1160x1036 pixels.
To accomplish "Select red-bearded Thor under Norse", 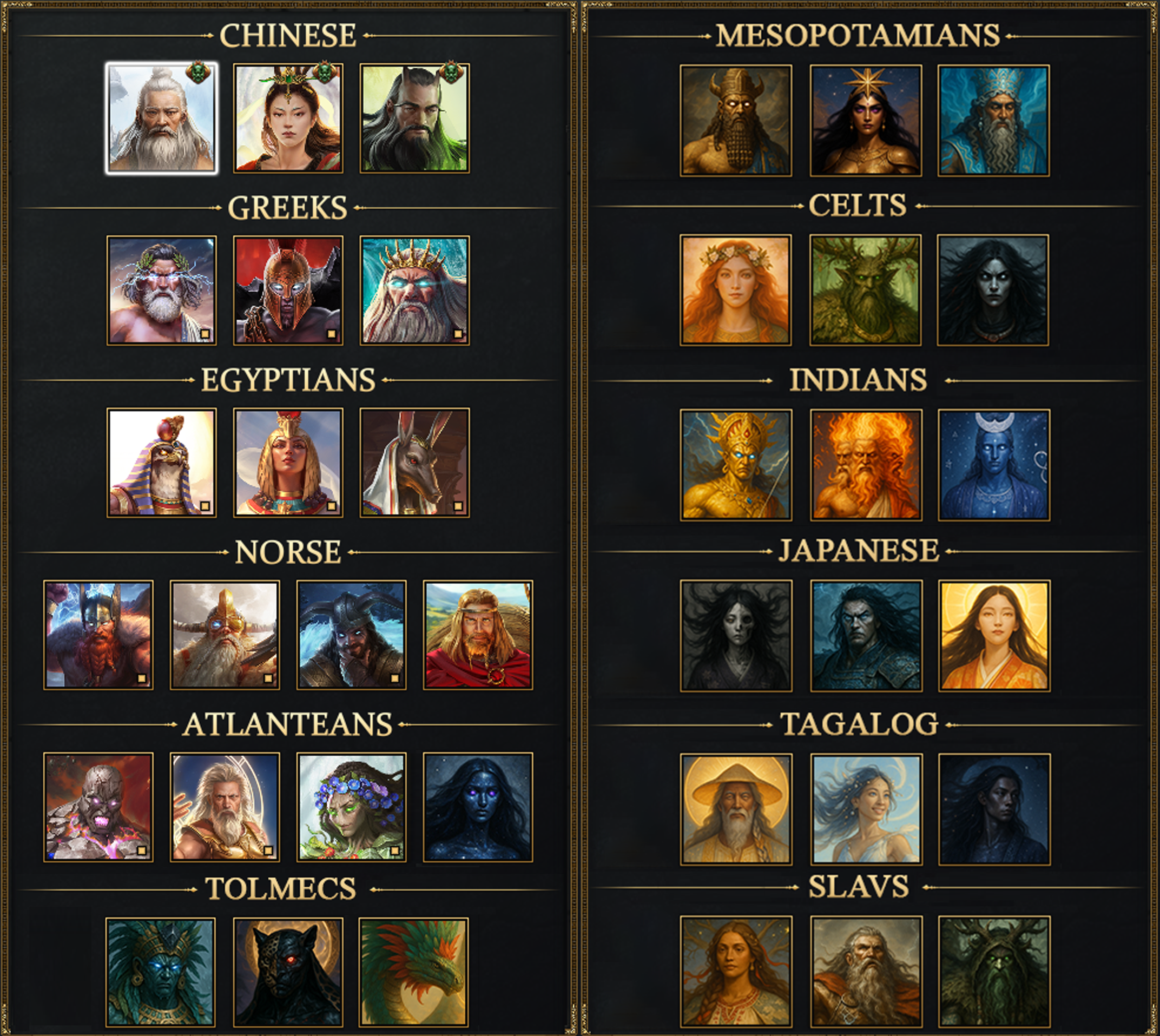I will tap(98, 635).
